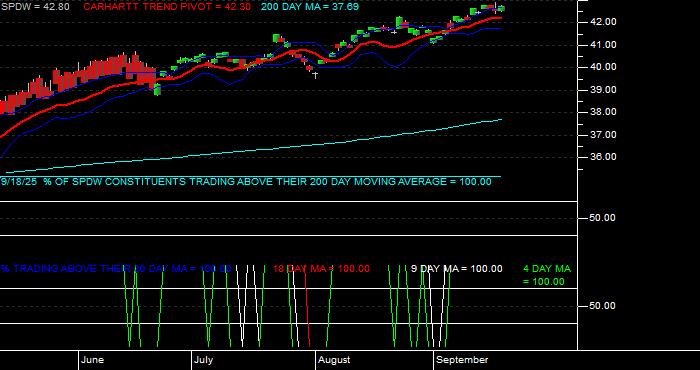Click the SPDW = 42.80 price label
700x370 pixels.
coord(35,7)
